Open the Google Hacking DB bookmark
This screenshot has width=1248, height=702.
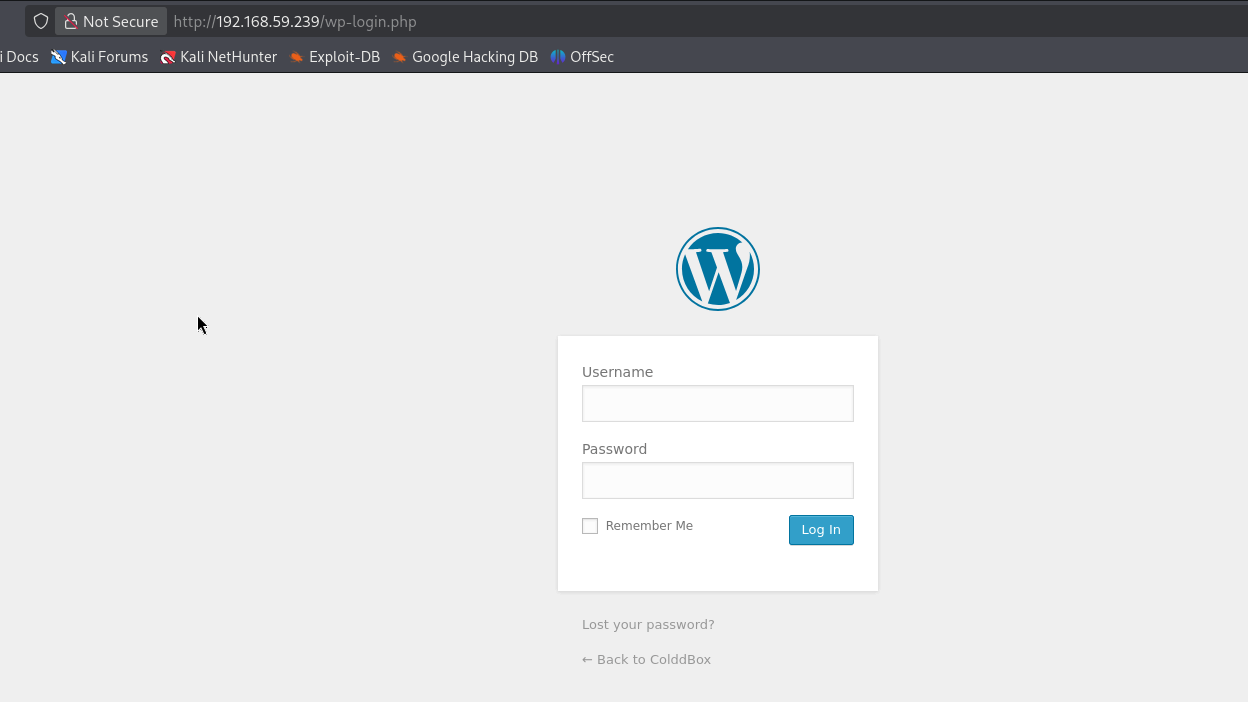[465, 57]
